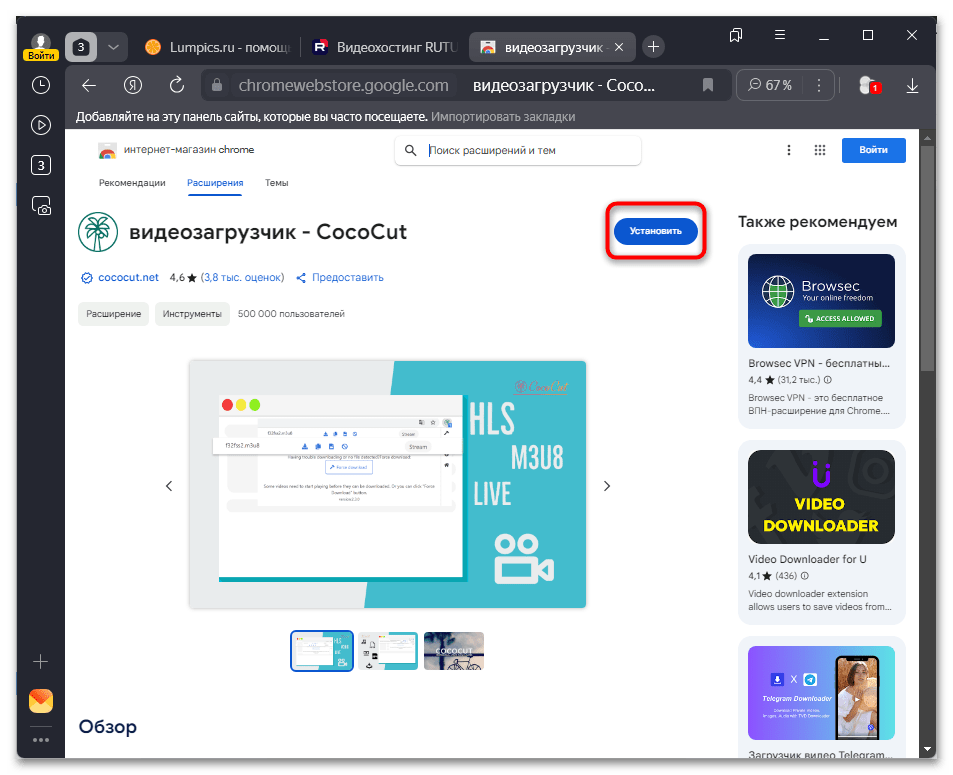
Task: Click the main CocoCut preview screenshot
Action: click(x=387, y=484)
